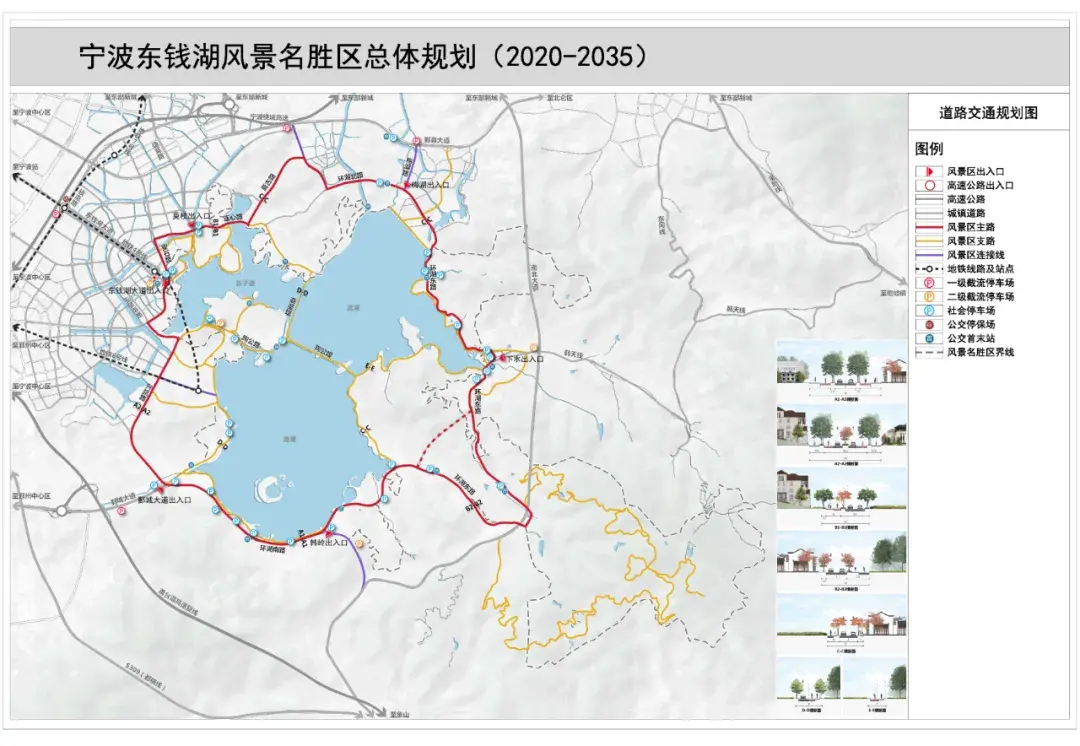Click the pink P 一级截流停车场 legend icon
The image size is (1080, 746).
tap(928, 282)
